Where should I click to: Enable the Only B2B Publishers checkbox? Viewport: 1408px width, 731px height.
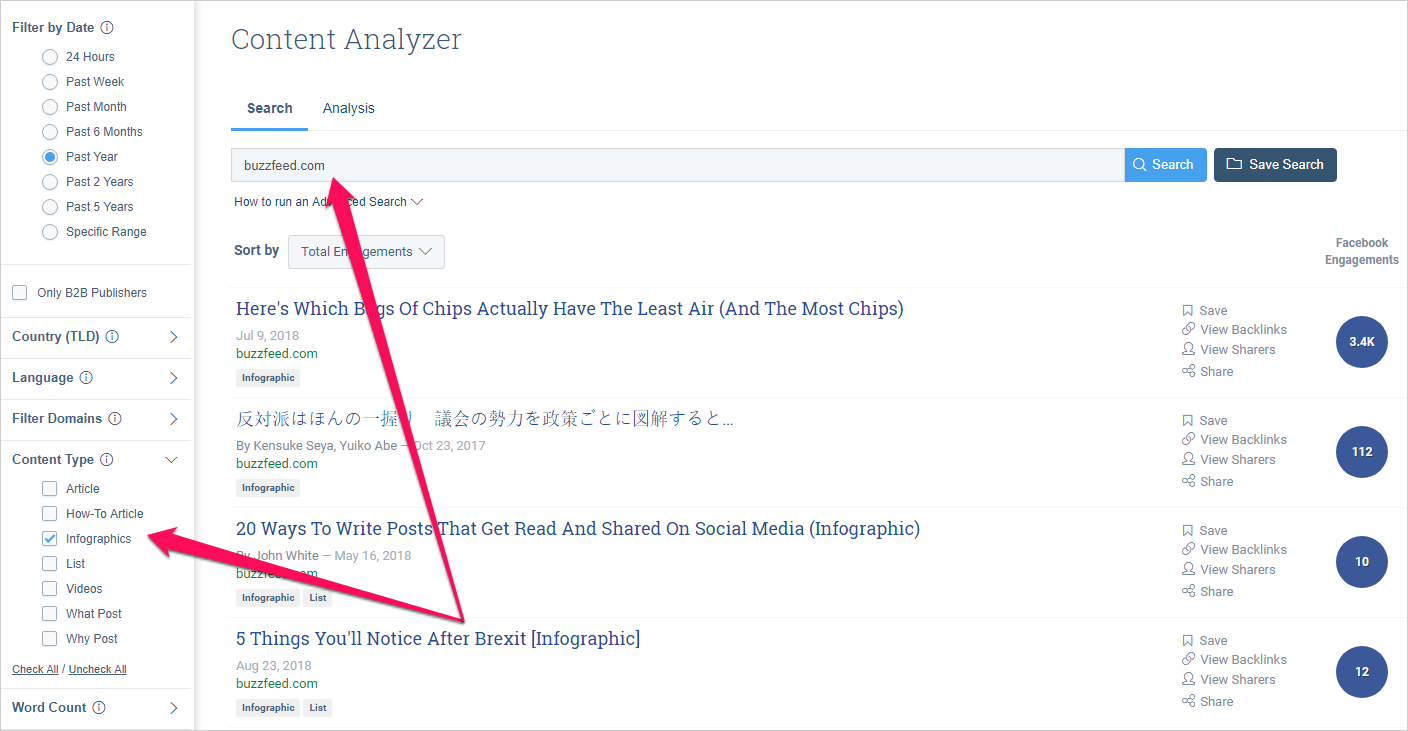click(x=20, y=293)
